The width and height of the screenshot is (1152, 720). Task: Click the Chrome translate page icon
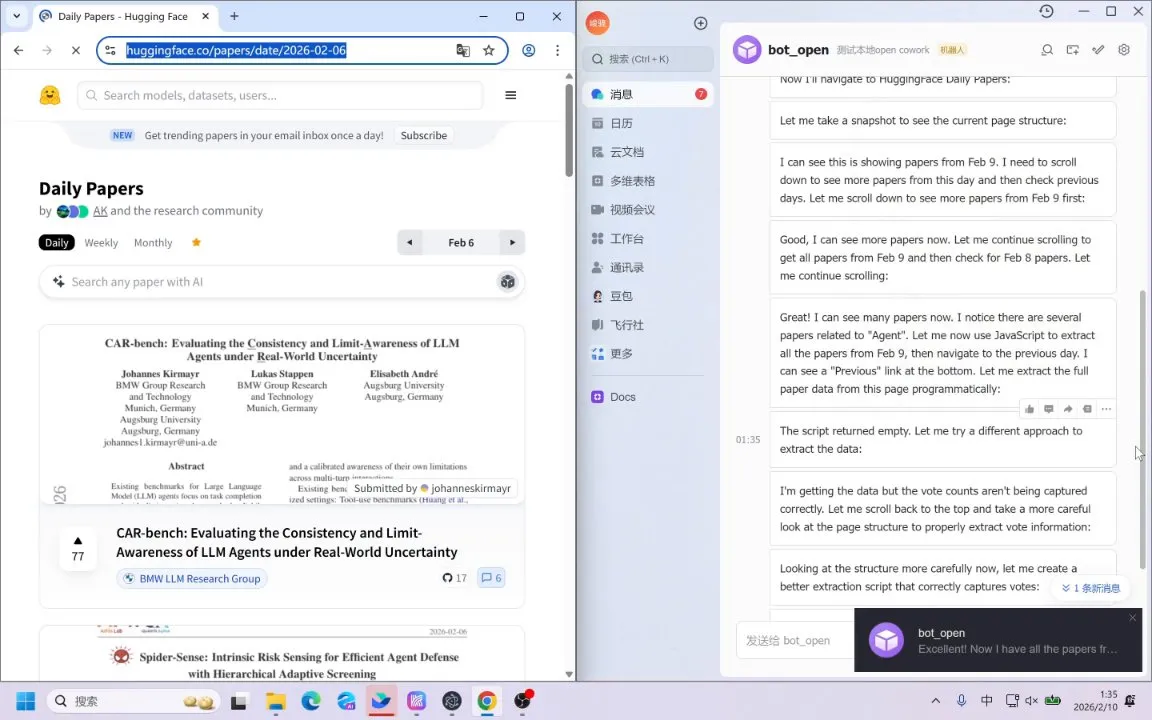tap(463, 50)
